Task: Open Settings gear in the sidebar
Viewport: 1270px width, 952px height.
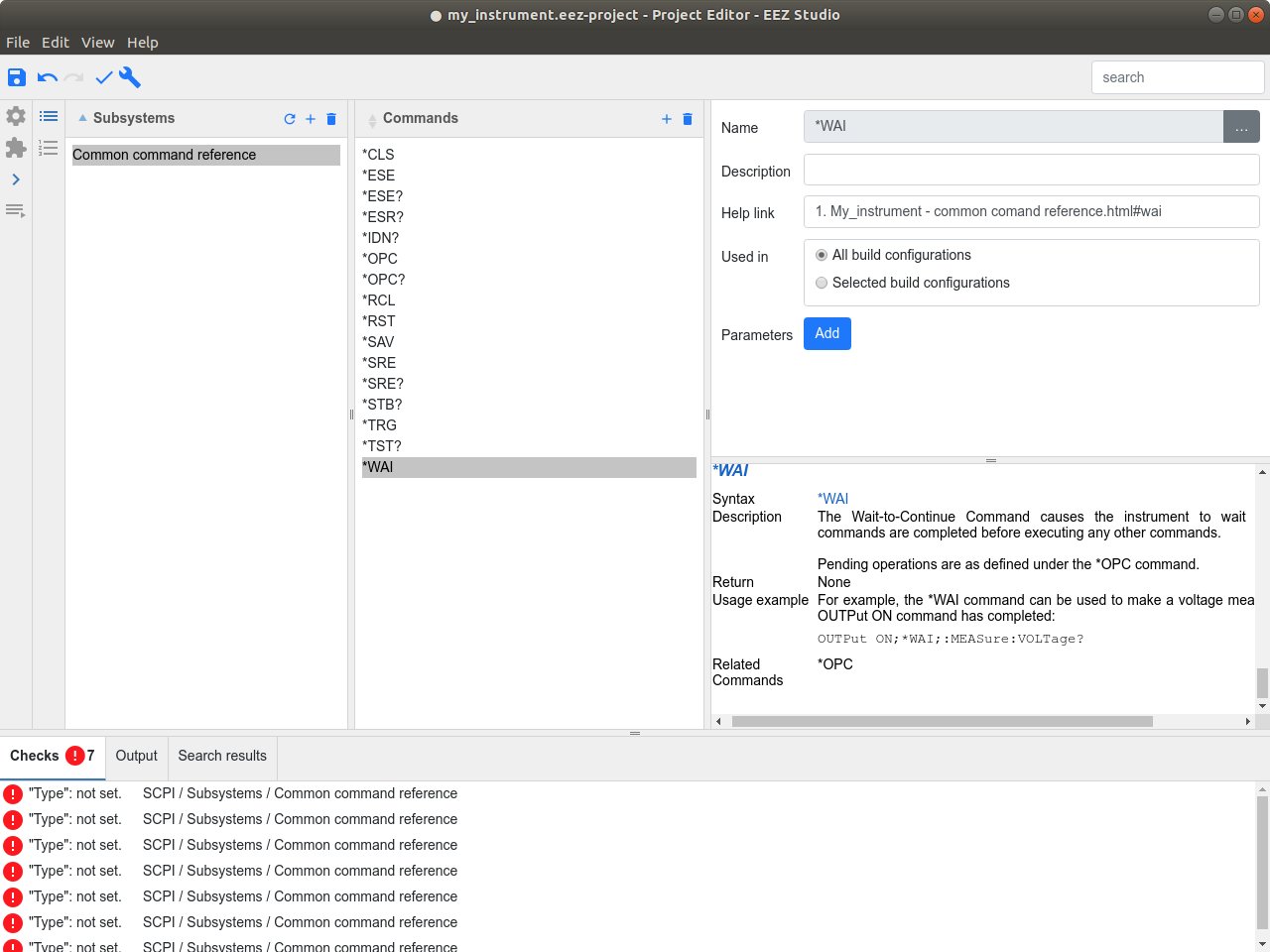Action: 16,116
